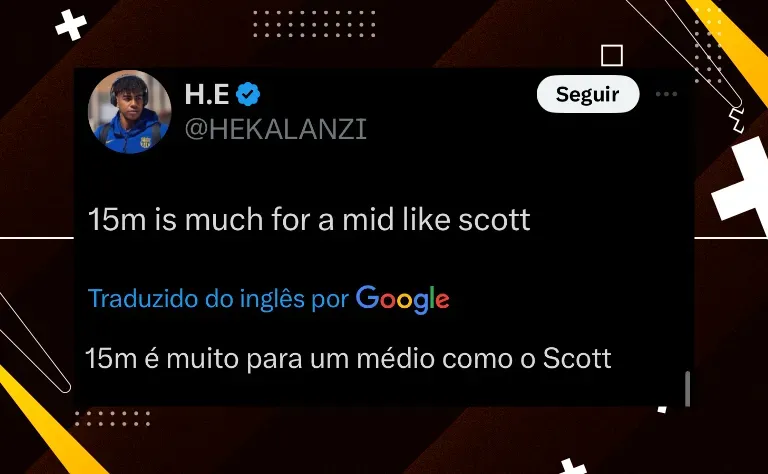Open the H.E profile picture
The width and height of the screenshot is (768, 474).
point(130,112)
